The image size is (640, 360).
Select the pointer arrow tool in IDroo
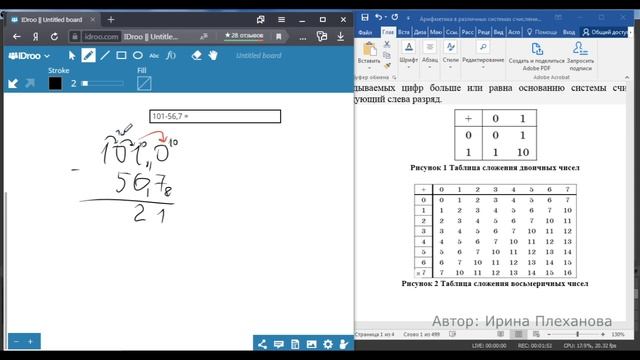click(x=72, y=56)
